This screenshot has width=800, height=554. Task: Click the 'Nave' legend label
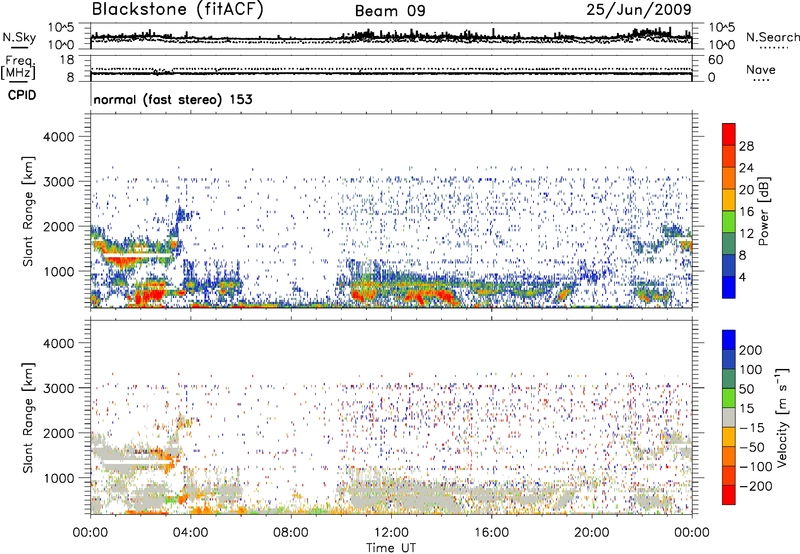(x=761, y=69)
